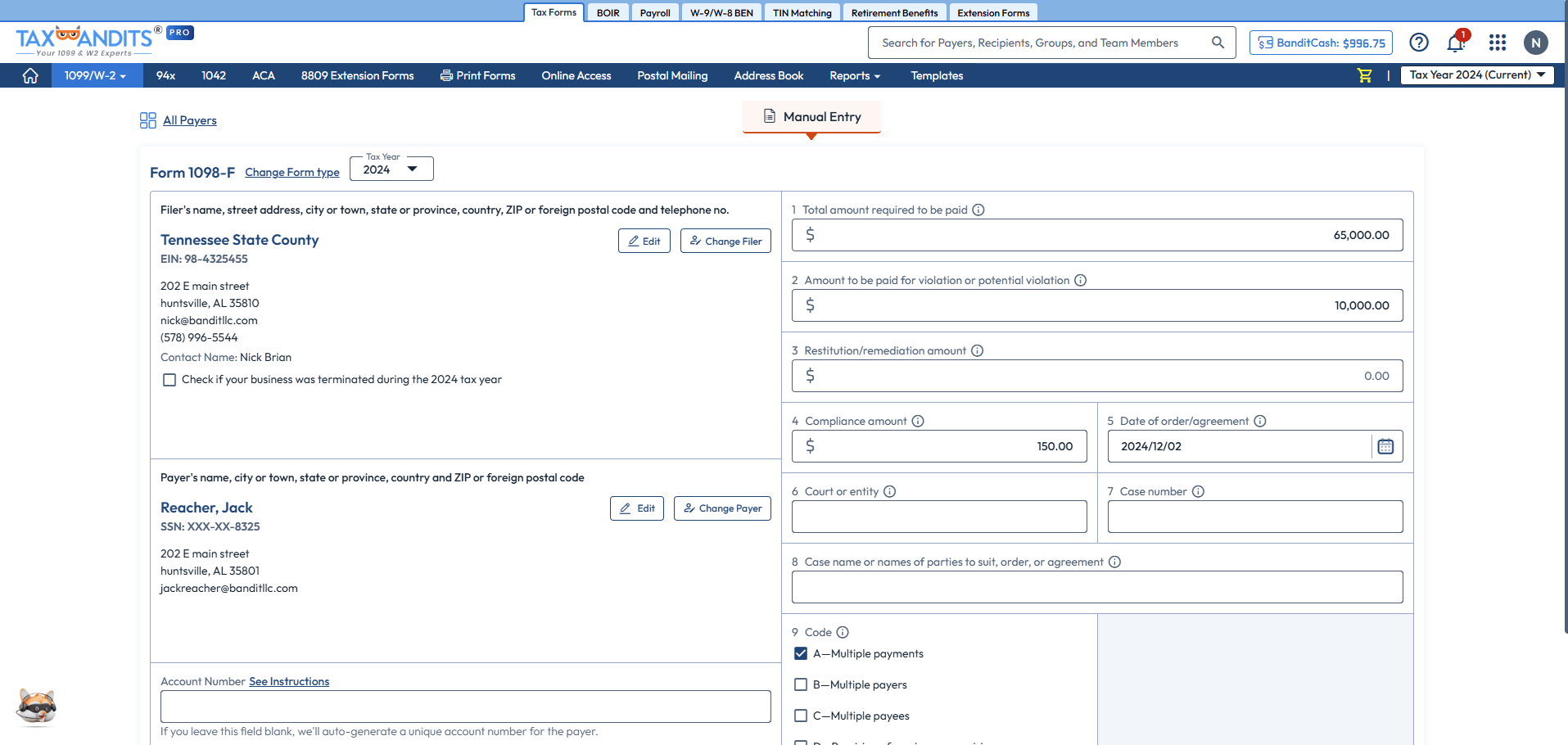Focus the Case name or parties field

[1097, 587]
